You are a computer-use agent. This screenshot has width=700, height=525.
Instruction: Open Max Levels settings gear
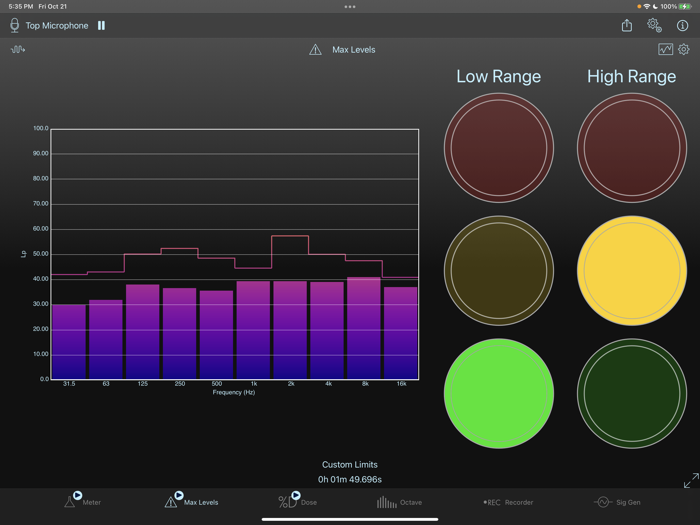[683, 49]
